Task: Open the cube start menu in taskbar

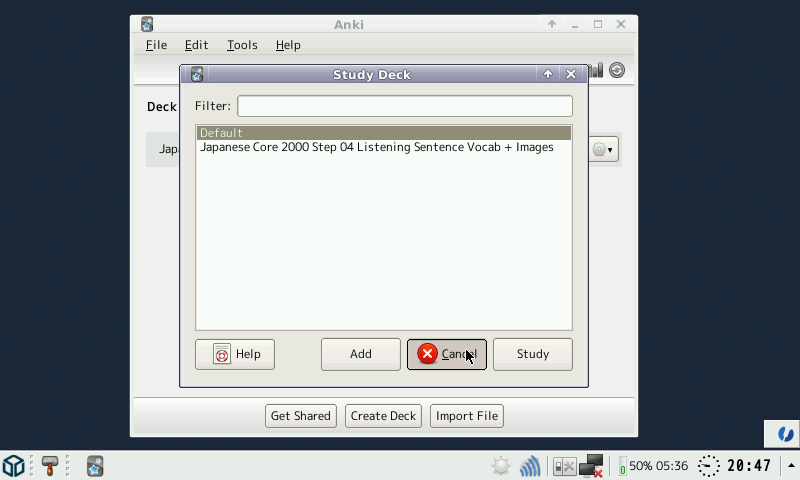Action: click(14, 466)
